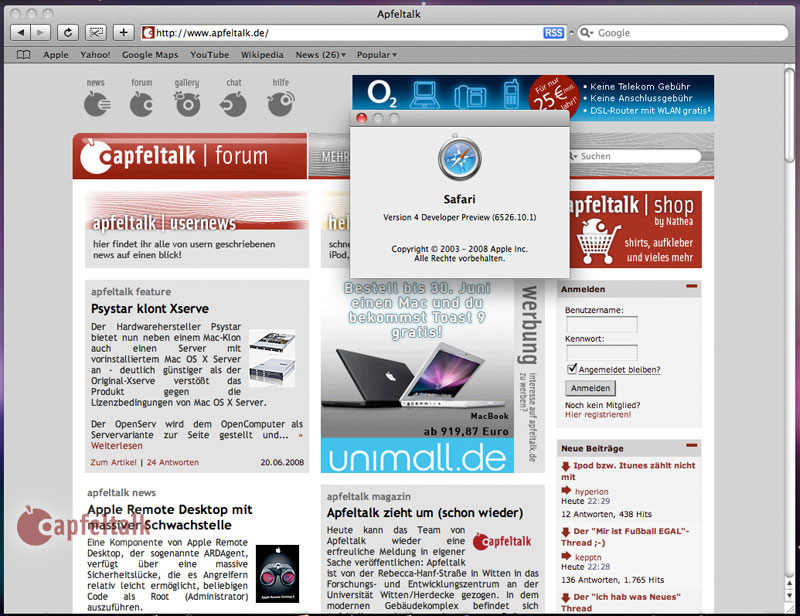The width and height of the screenshot is (800, 616).
Task: Click the scroll up arrow above the down arrow
Action: click(x=790, y=583)
